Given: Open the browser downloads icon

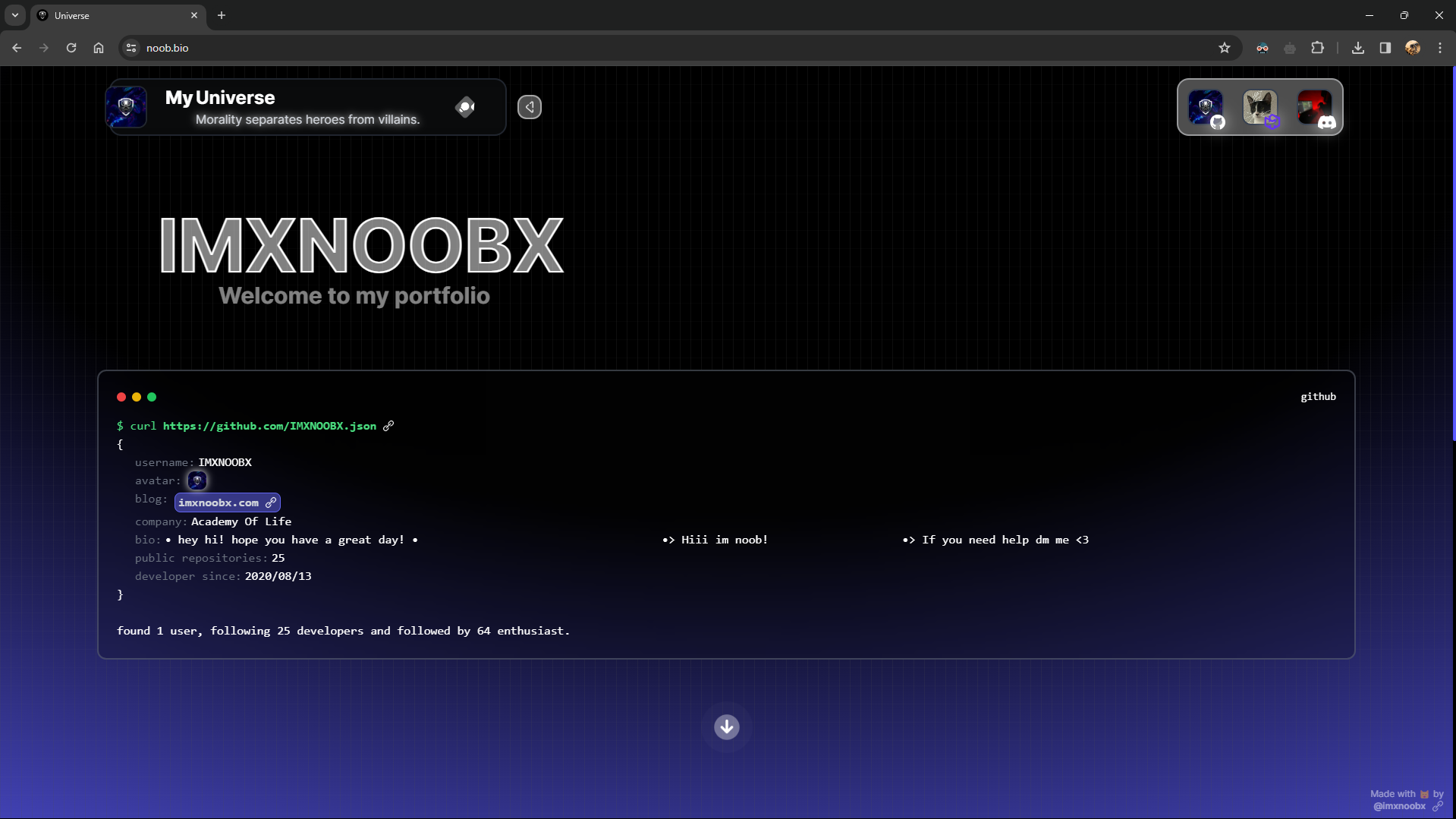Looking at the screenshot, I should [x=1358, y=48].
